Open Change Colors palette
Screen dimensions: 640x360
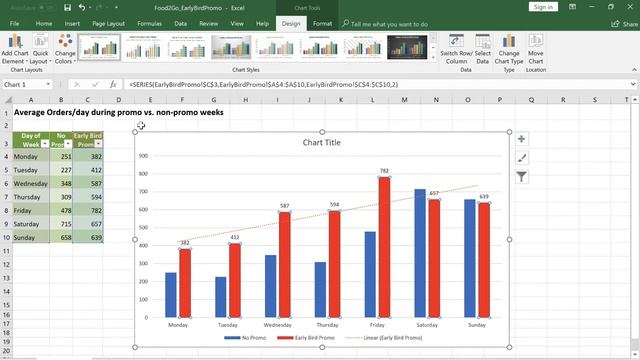(65, 49)
